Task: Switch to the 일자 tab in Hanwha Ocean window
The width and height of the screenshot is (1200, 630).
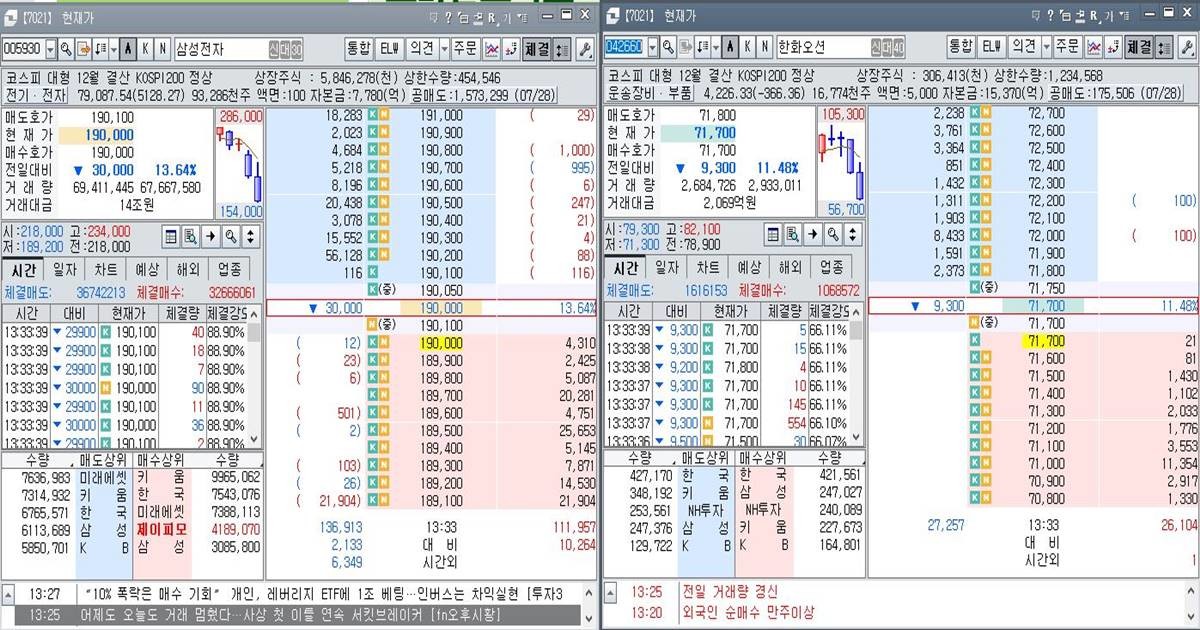Action: [x=667, y=268]
